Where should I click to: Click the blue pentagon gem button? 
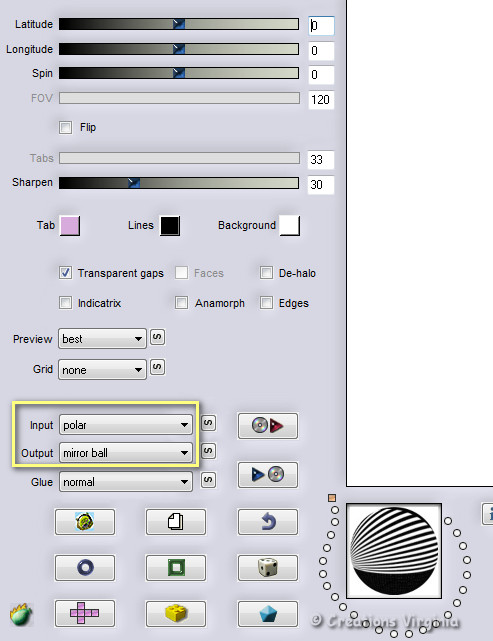point(268,613)
